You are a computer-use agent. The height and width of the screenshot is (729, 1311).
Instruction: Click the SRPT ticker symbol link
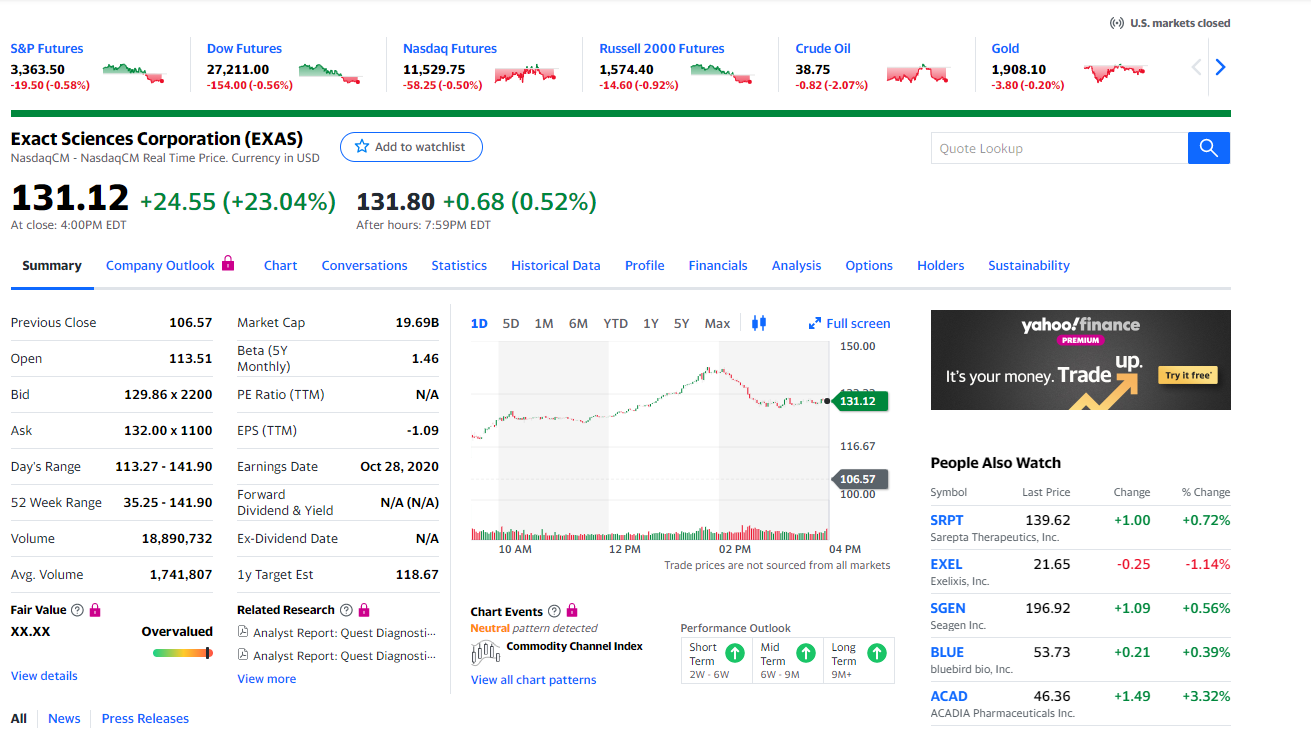coord(947,520)
